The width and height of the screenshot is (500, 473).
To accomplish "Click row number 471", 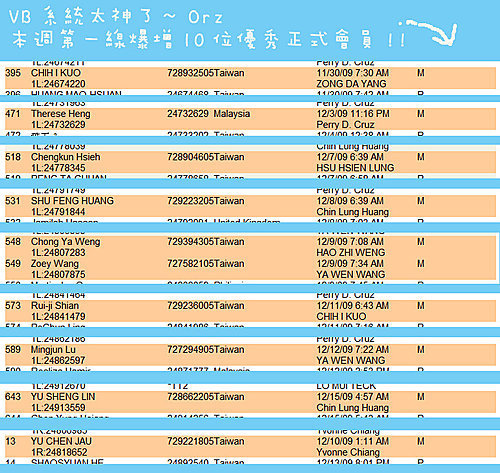I will point(13,114).
